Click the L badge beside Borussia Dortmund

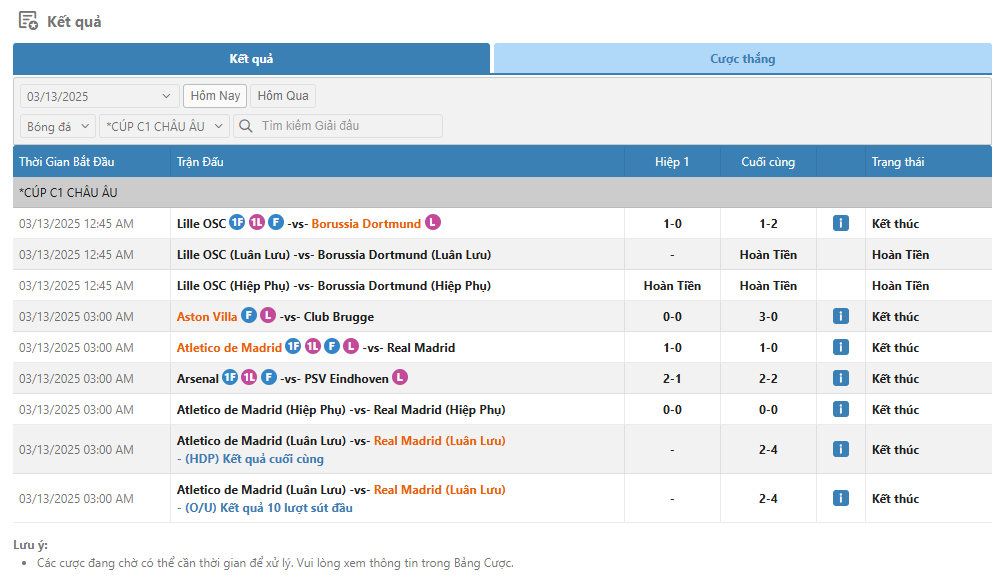(432, 223)
